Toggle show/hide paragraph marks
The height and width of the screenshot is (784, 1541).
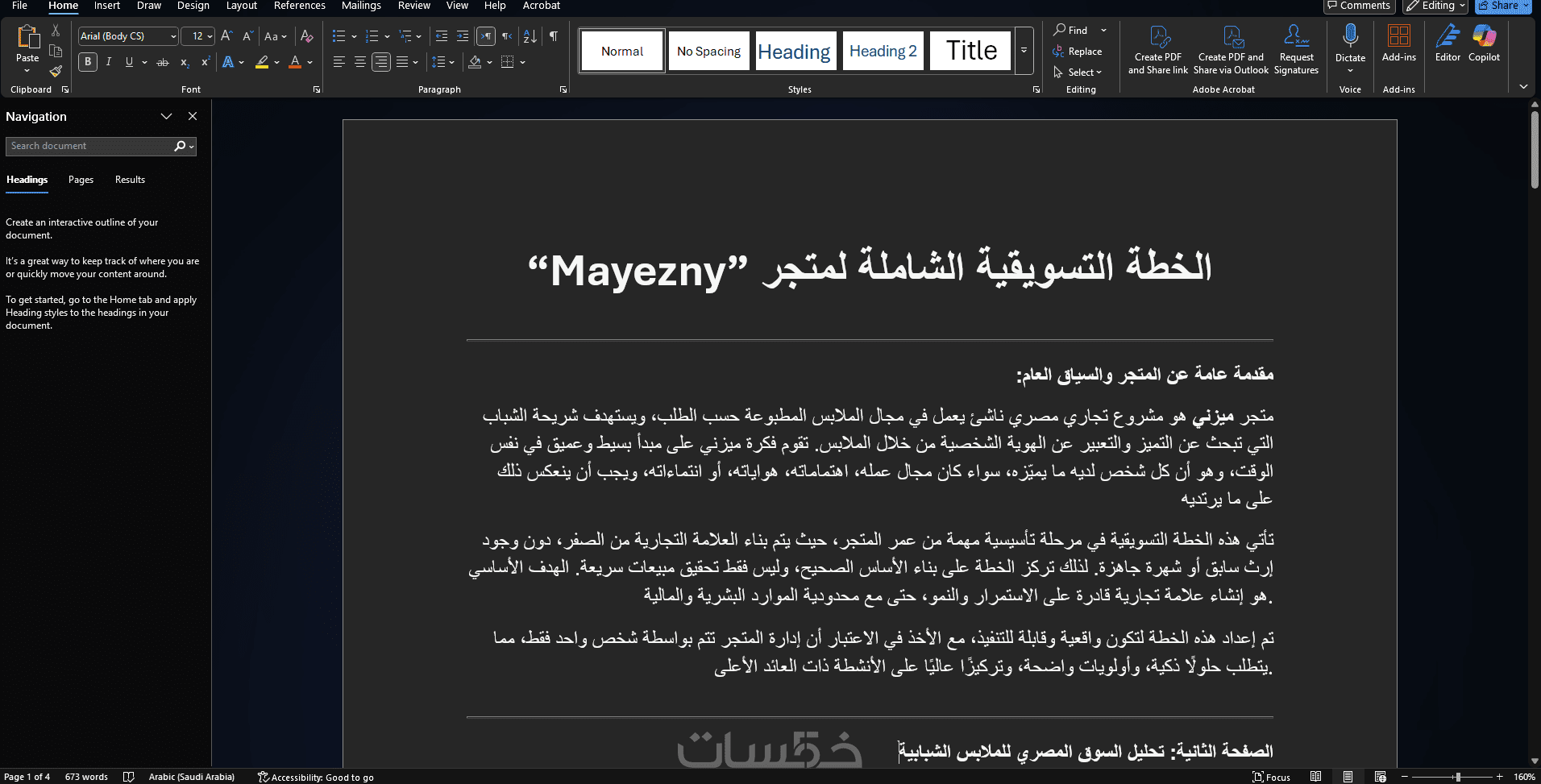pos(554,36)
